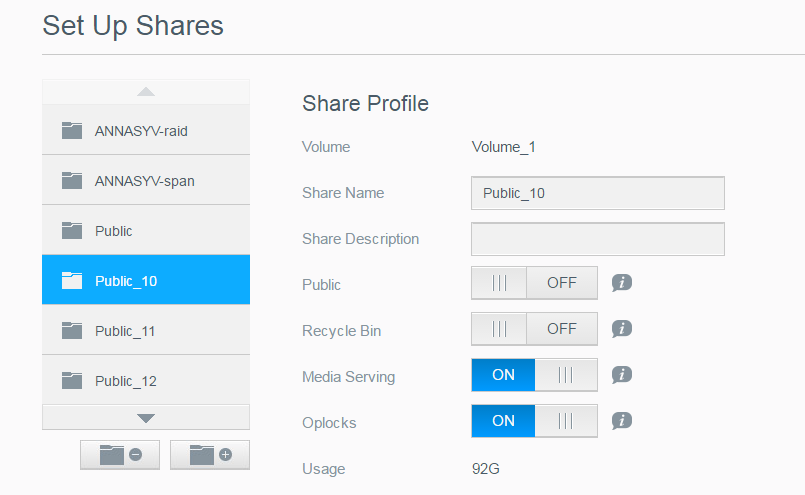Show info for Recycle Bin setting
The image size is (805, 495).
pyautogui.click(x=621, y=329)
